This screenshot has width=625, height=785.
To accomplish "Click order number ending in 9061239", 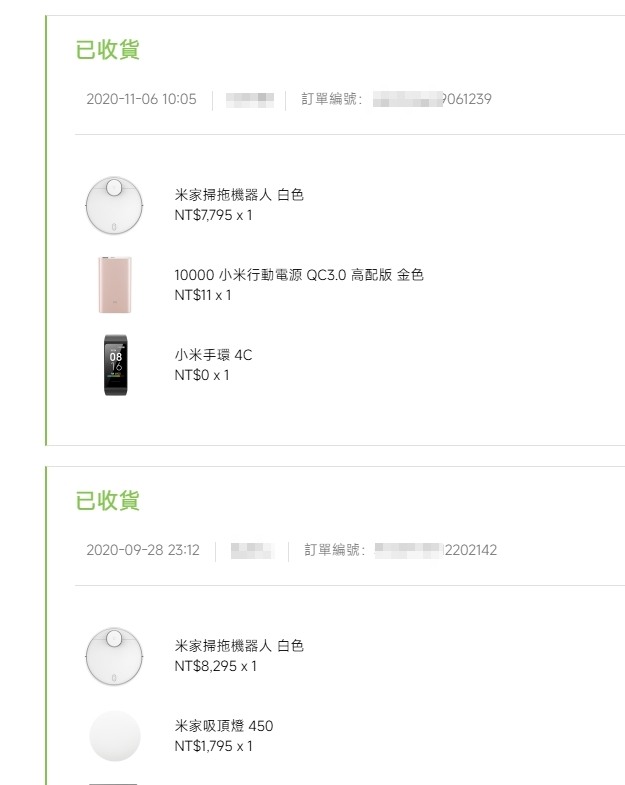I will click(x=432, y=99).
